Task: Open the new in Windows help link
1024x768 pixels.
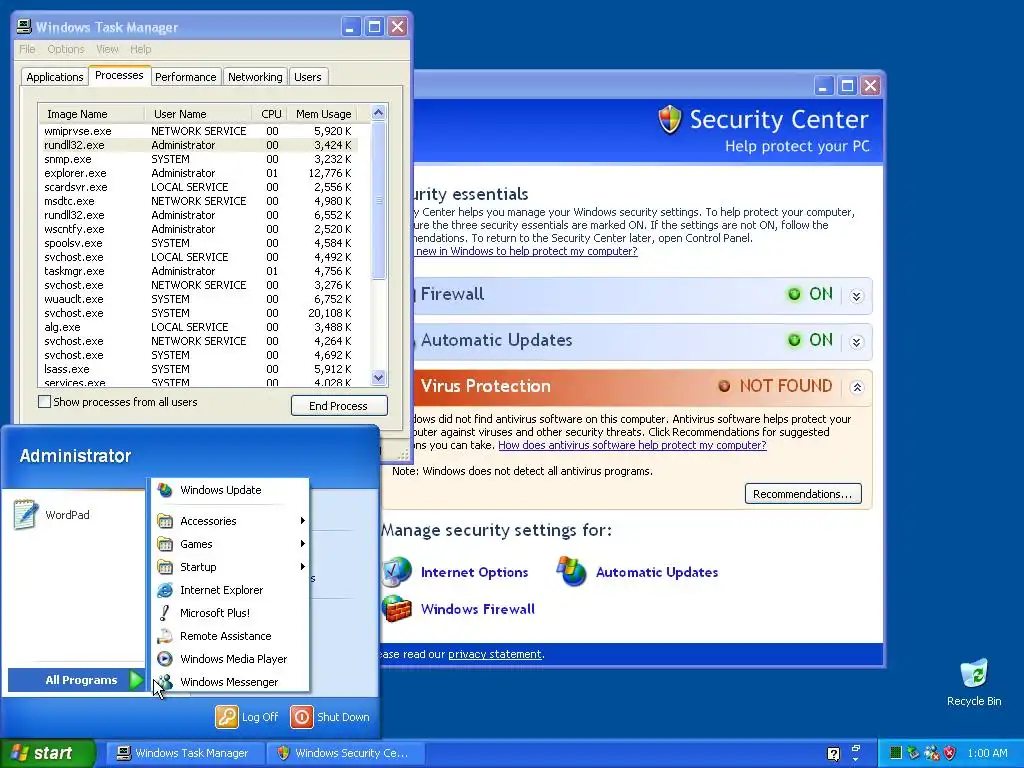Action: 526,251
